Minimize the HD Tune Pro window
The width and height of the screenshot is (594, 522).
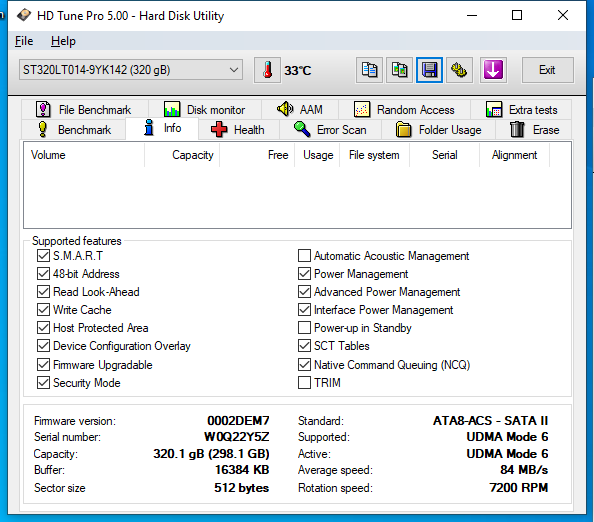(x=472, y=16)
